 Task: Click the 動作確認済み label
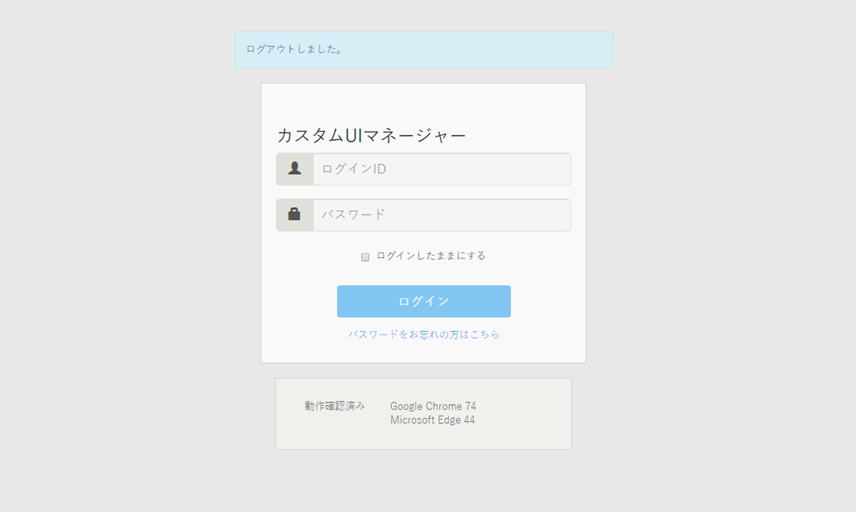click(x=335, y=406)
